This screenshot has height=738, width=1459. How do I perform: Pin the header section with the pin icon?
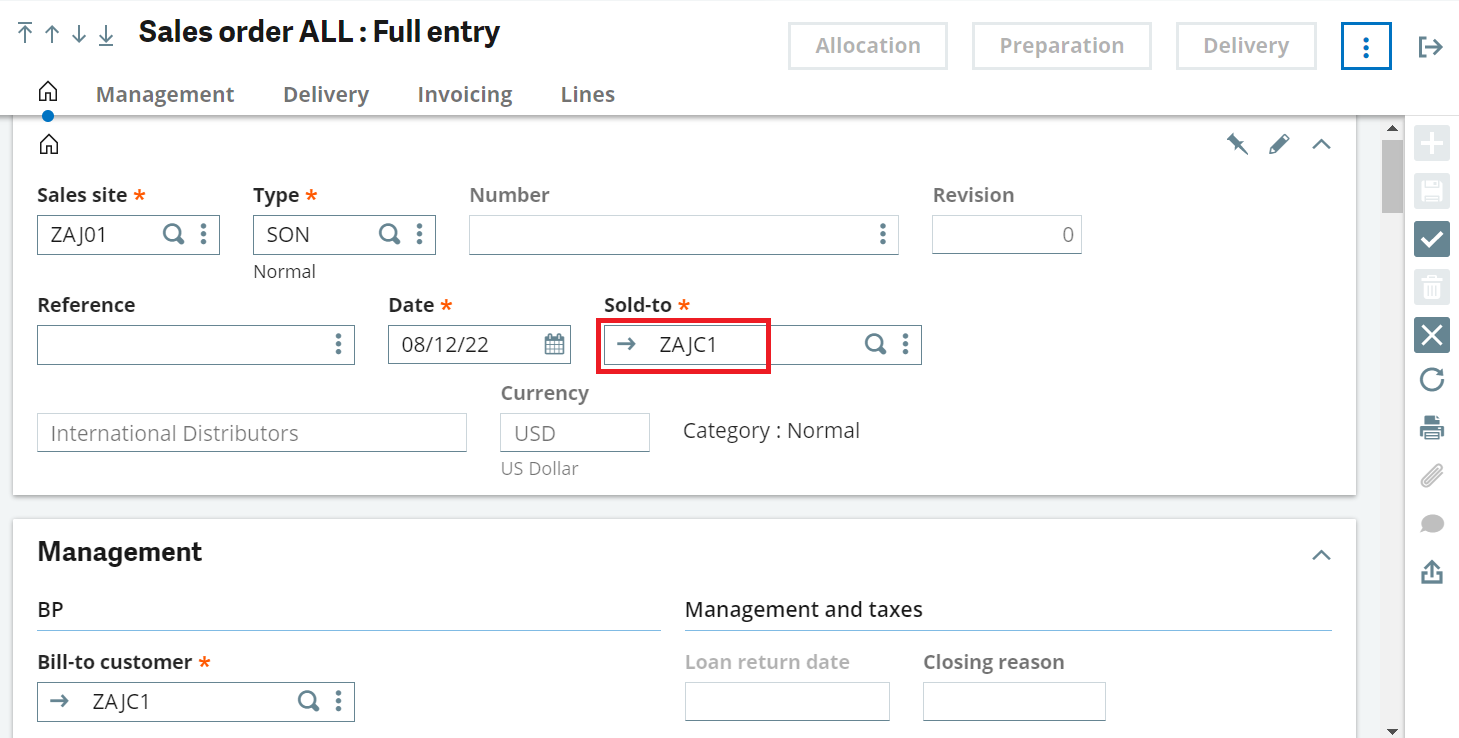pos(1237,143)
